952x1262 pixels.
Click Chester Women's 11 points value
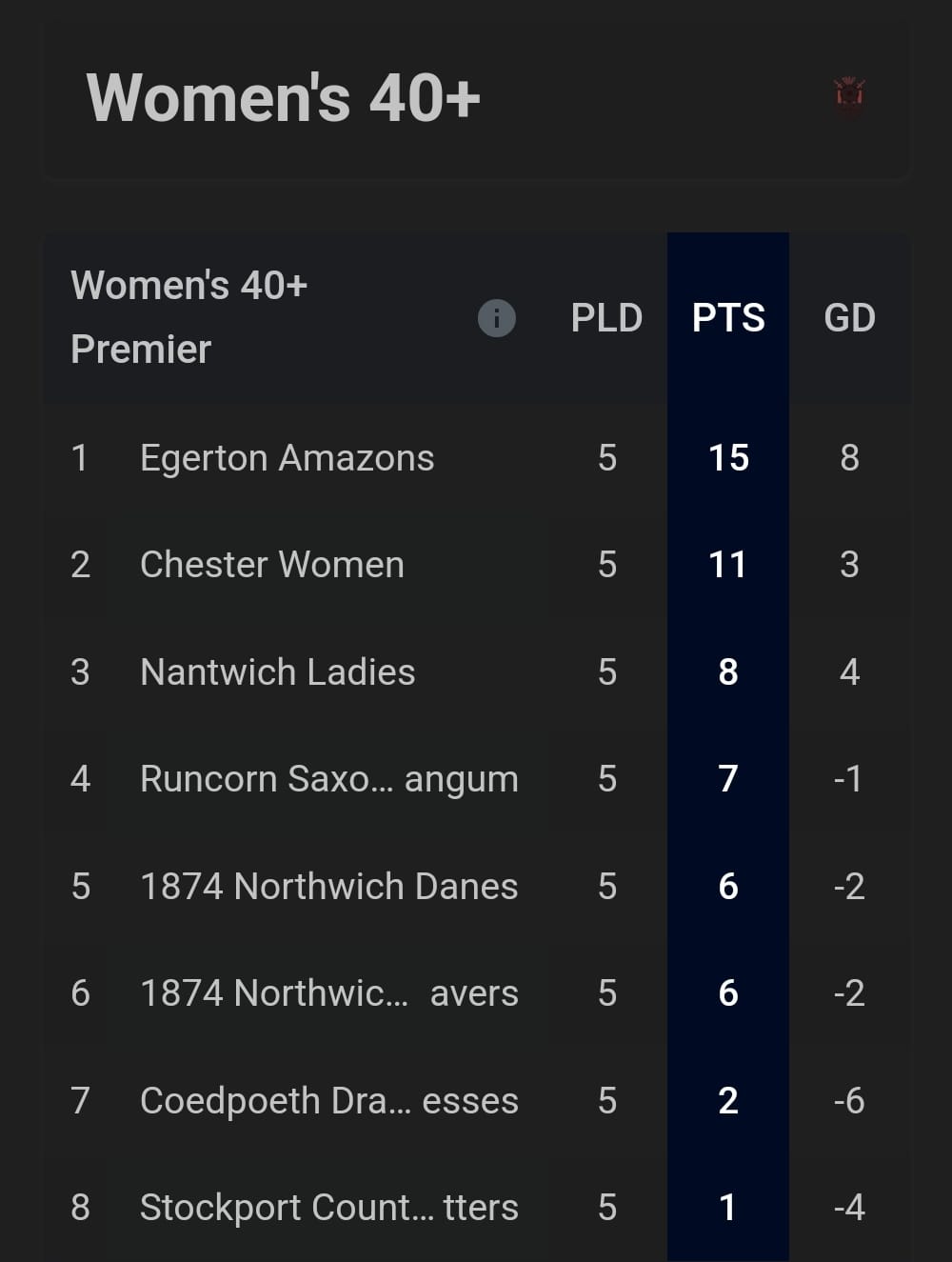click(728, 565)
